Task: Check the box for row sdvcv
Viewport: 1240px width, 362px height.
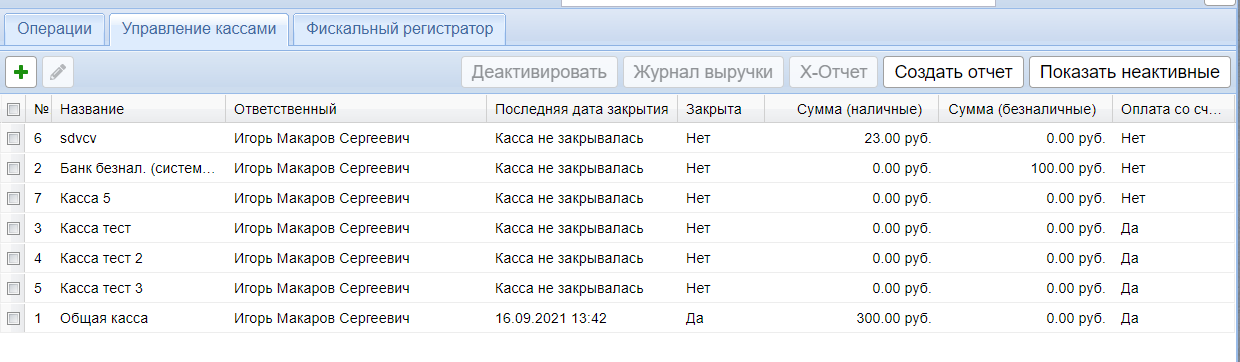Action: [x=14, y=138]
